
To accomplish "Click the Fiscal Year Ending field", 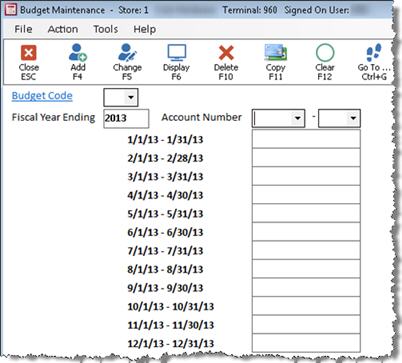I will (126, 118).
